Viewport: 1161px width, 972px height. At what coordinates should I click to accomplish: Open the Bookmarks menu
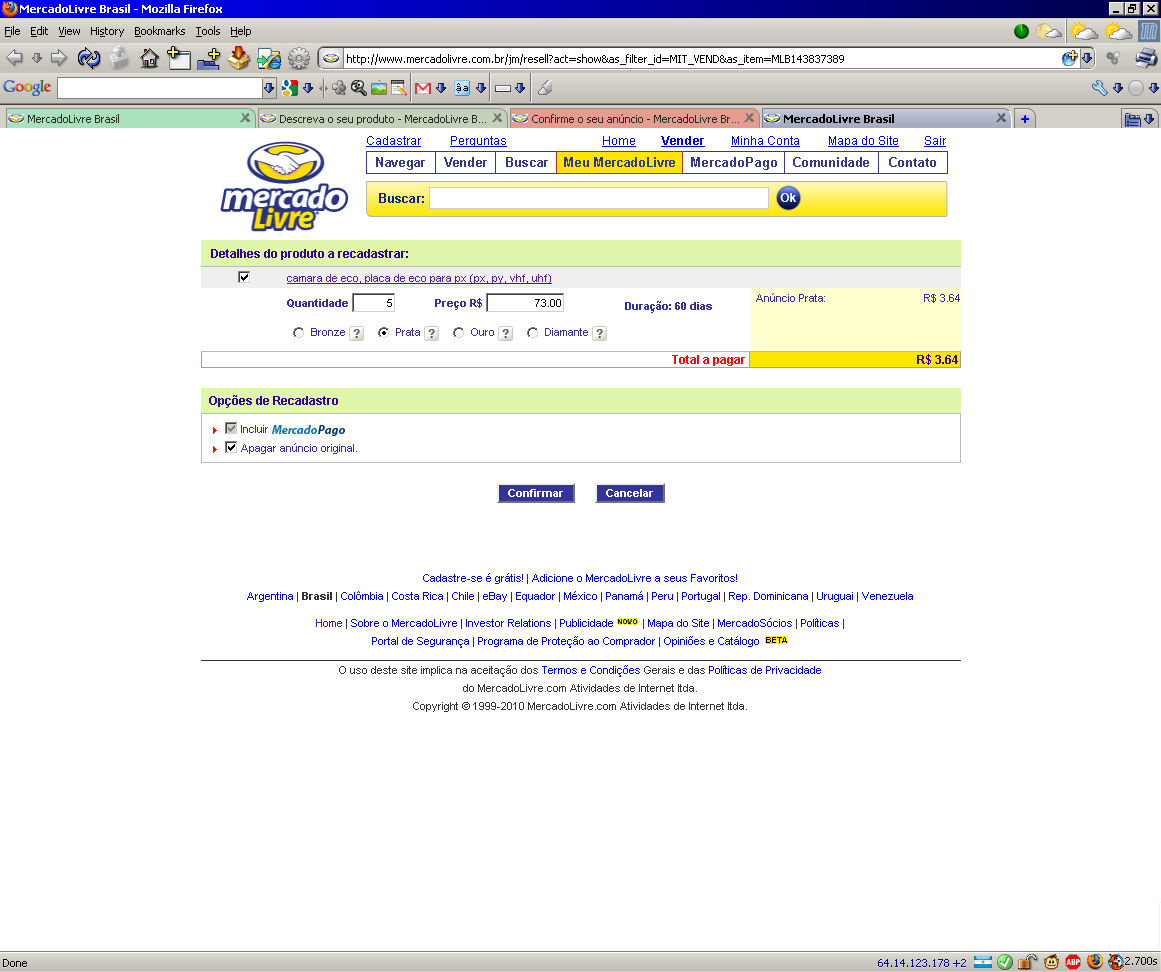(x=159, y=31)
